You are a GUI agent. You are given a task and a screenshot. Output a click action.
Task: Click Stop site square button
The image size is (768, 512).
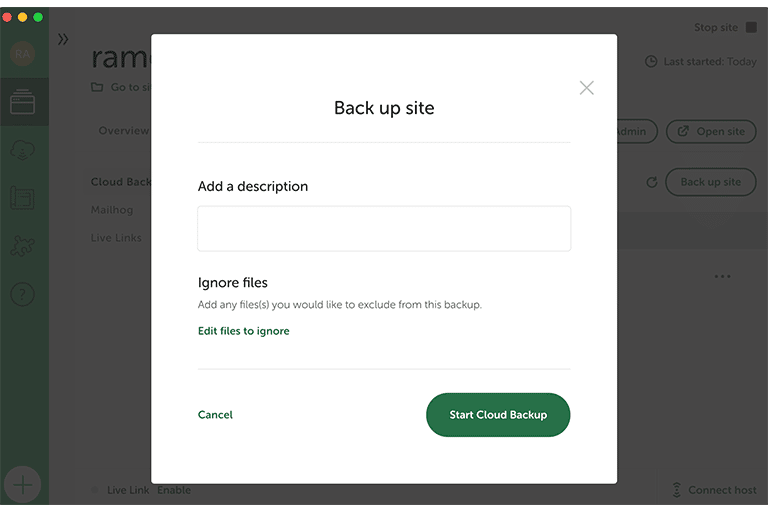pos(751,27)
